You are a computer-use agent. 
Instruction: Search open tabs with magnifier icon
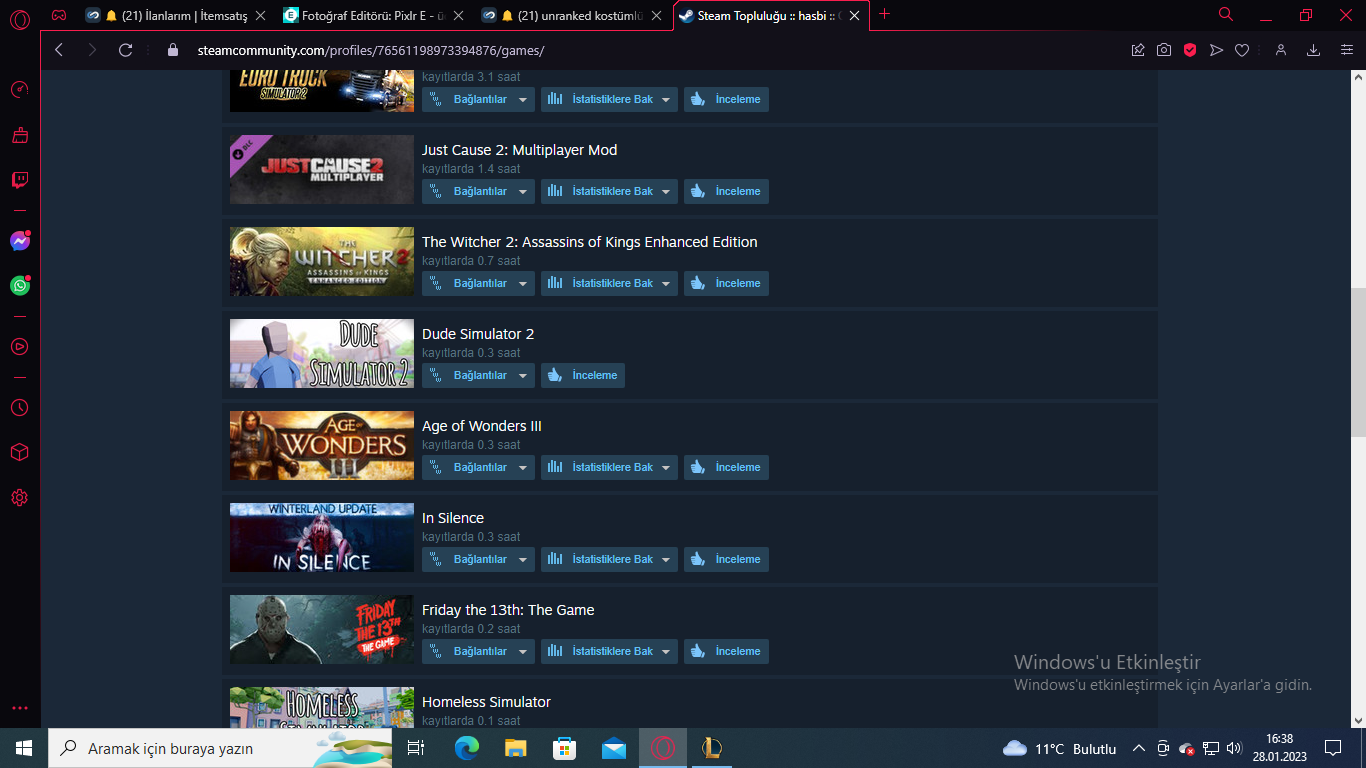click(1226, 15)
